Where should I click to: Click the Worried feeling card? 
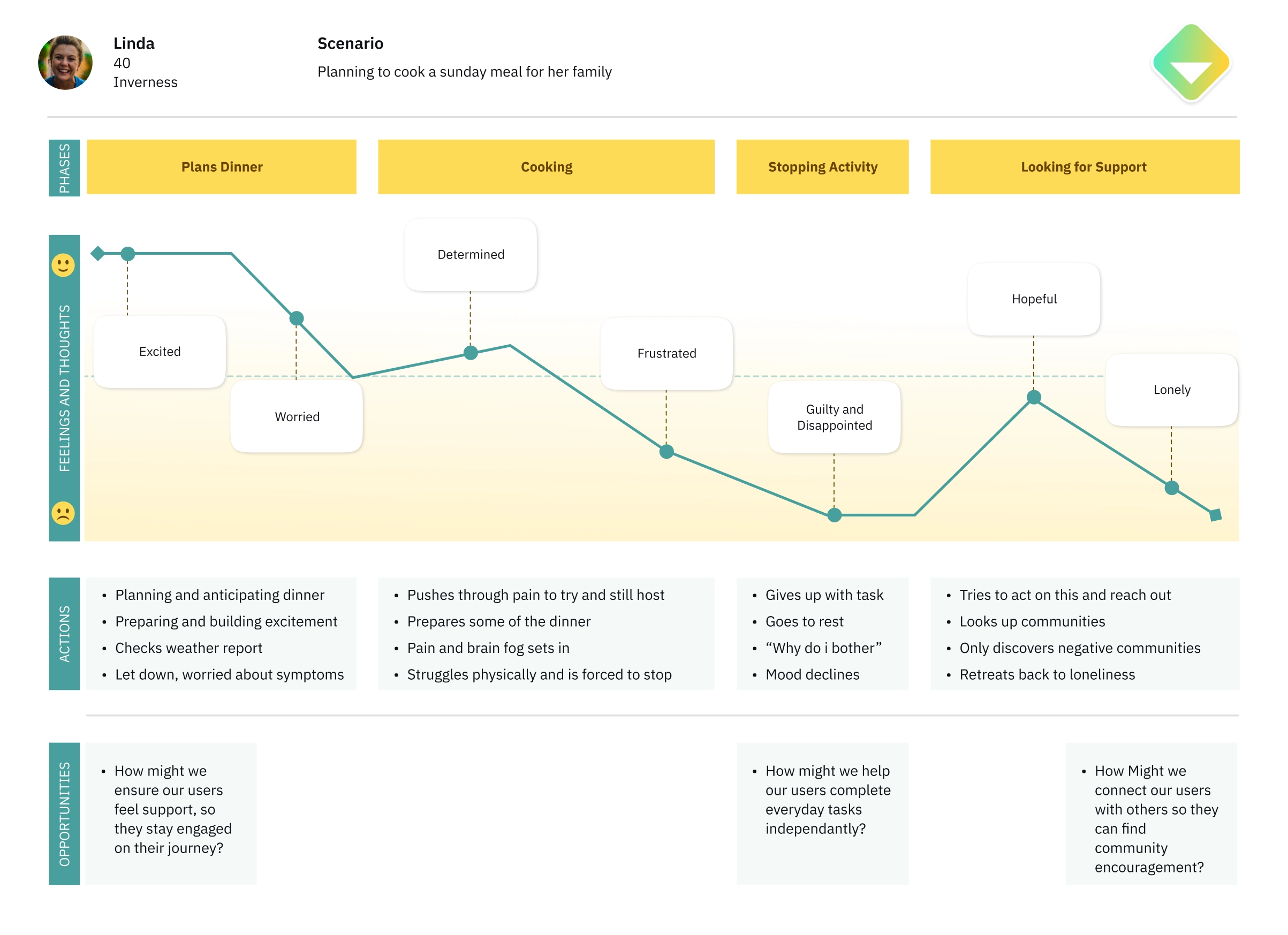coord(297,417)
